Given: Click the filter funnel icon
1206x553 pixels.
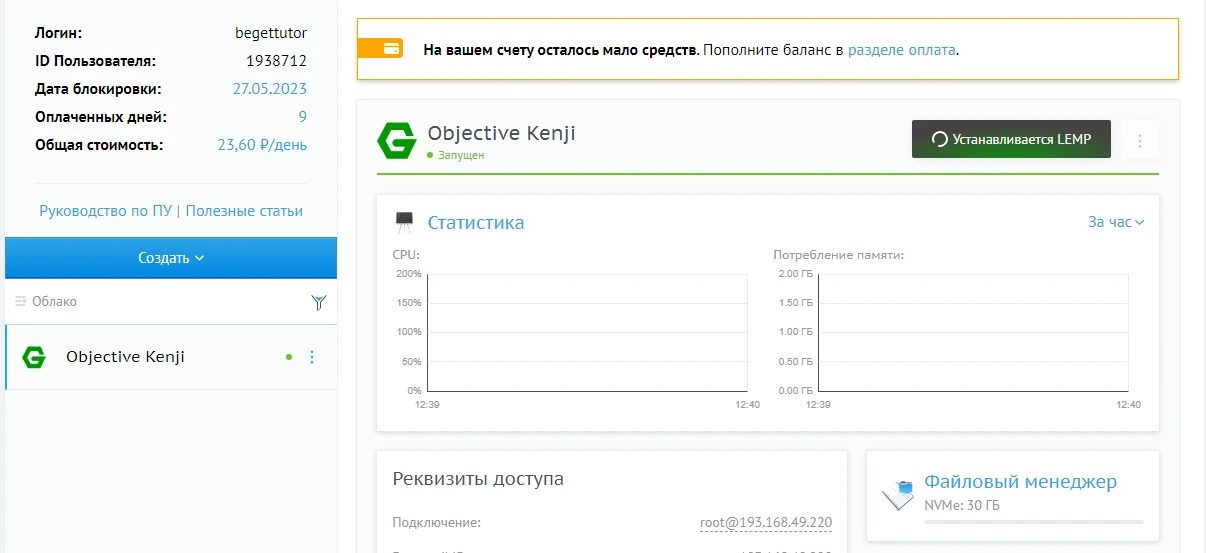Looking at the screenshot, I should pyautogui.click(x=319, y=302).
